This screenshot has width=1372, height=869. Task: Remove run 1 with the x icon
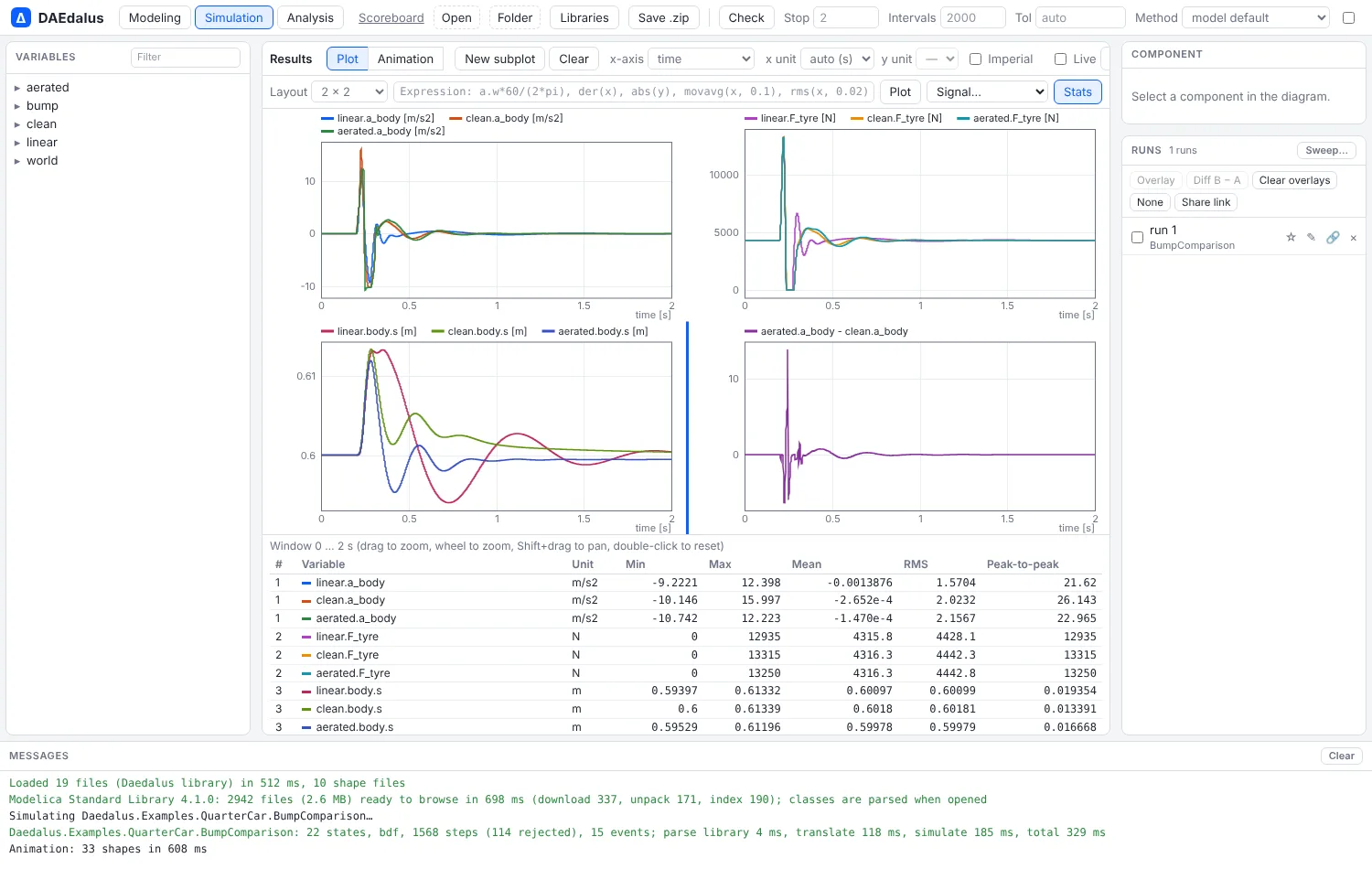pyautogui.click(x=1354, y=238)
